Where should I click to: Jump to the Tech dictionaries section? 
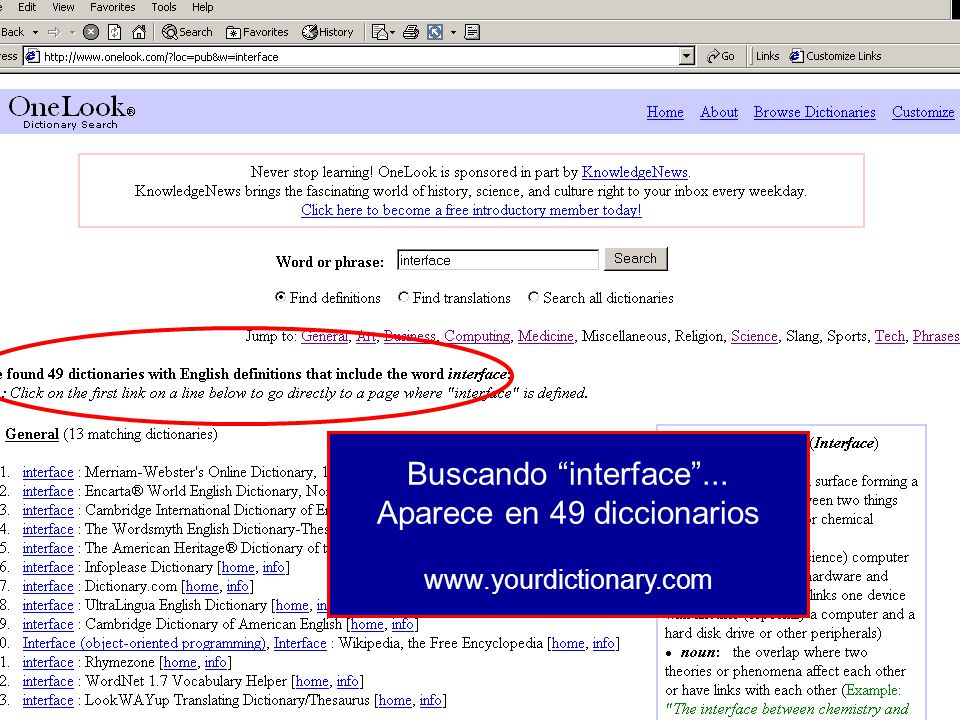890,336
